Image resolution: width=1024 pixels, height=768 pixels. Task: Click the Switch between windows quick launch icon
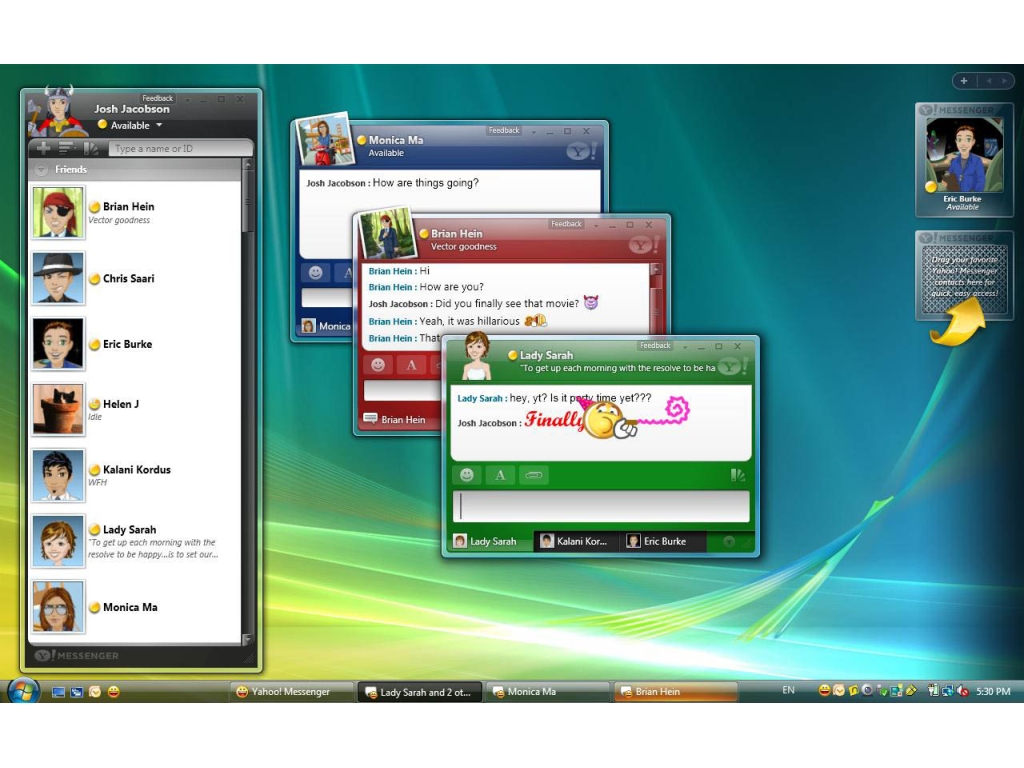point(76,692)
